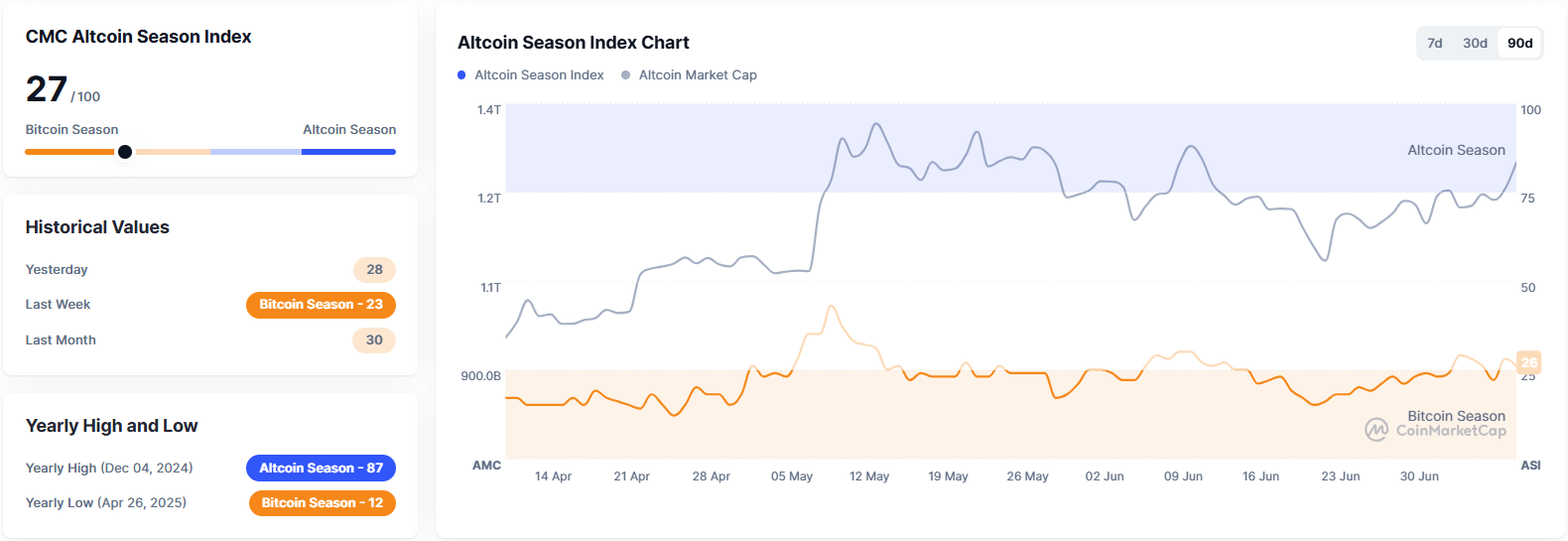The height and width of the screenshot is (541, 1568).
Task: Click the Altcoin Market Cap legend label
Action: [x=698, y=75]
